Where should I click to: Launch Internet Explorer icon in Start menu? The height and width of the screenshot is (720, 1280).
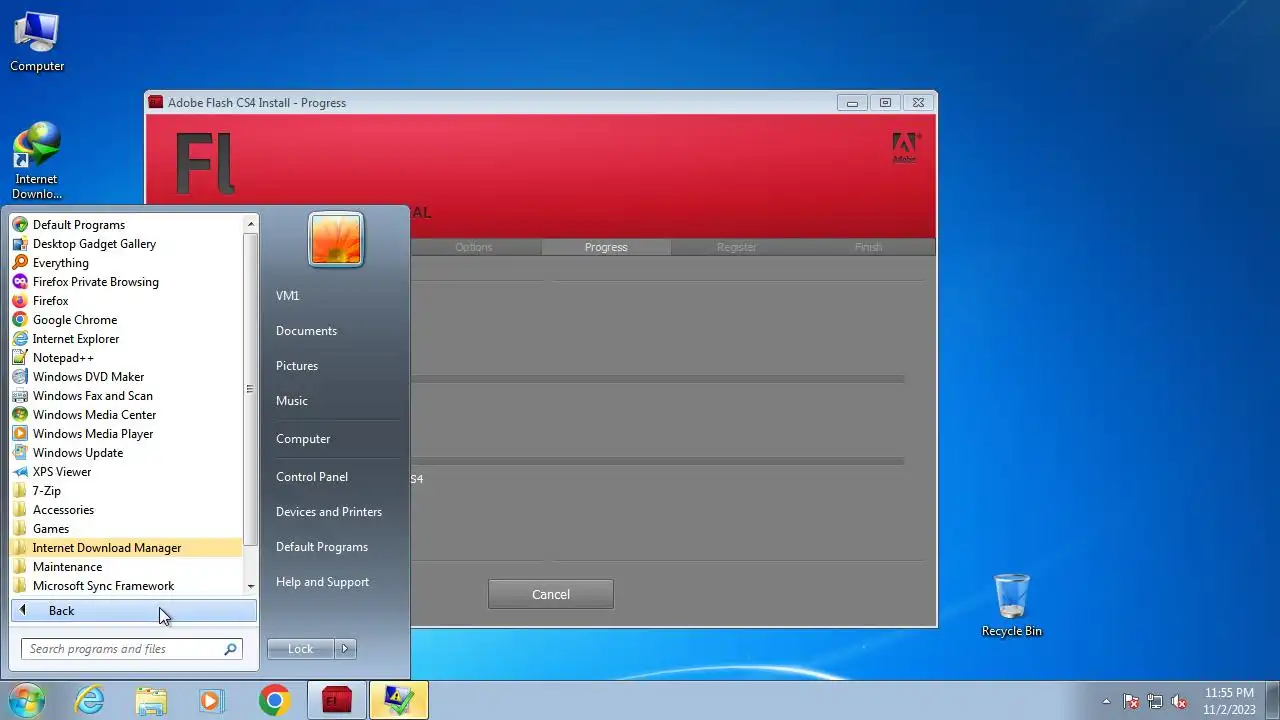(19, 339)
